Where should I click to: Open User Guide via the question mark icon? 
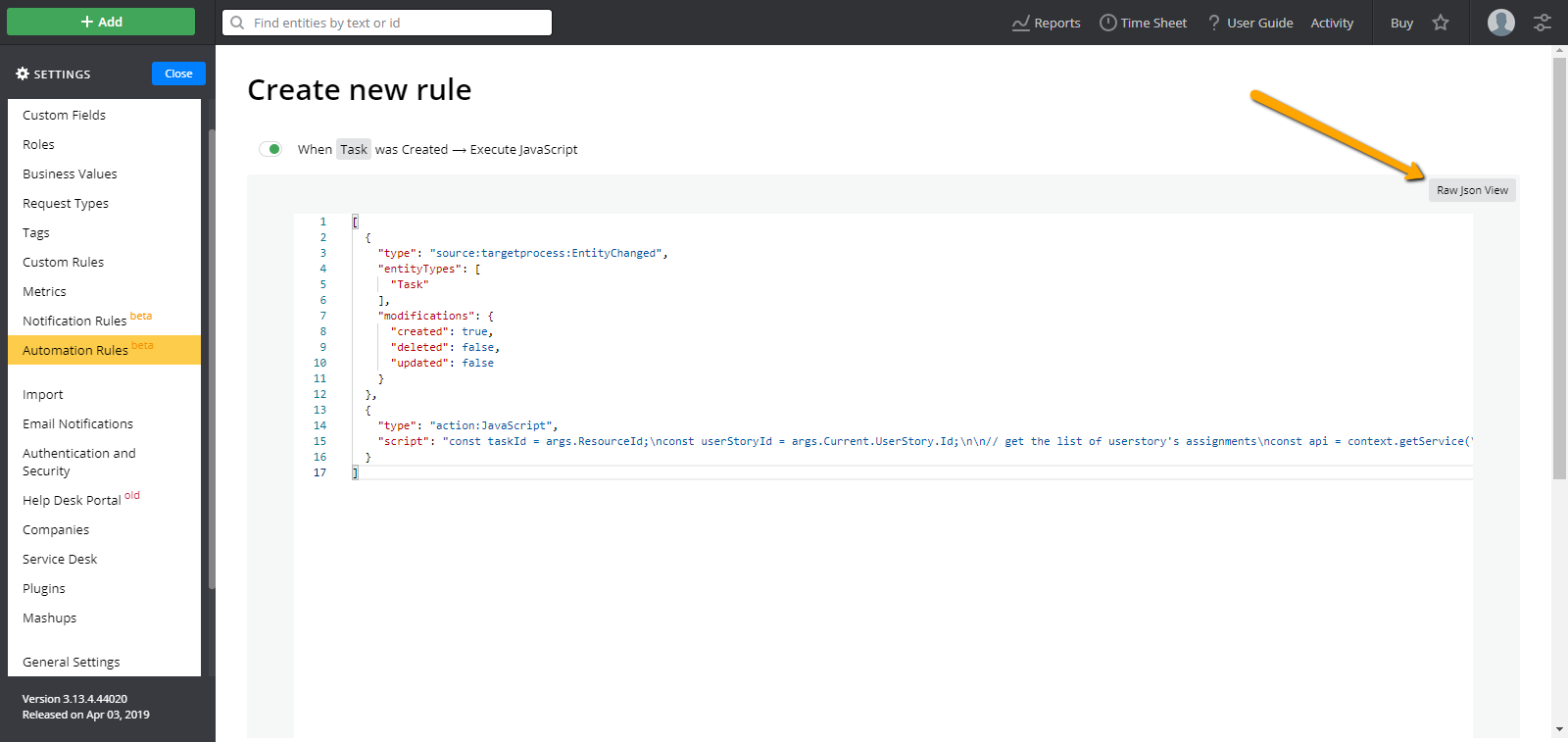(x=1214, y=23)
